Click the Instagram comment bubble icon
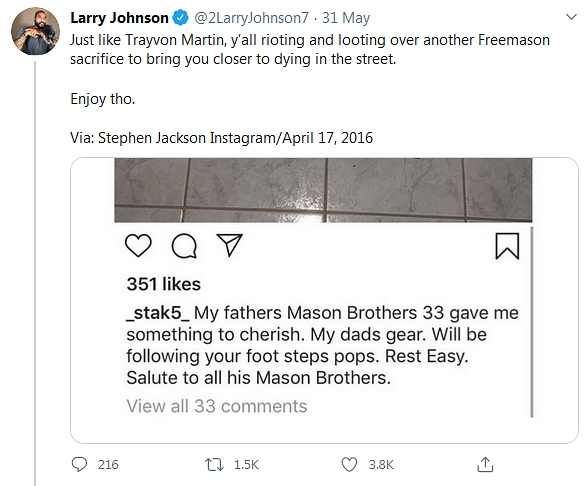The image size is (586, 486). point(184,246)
